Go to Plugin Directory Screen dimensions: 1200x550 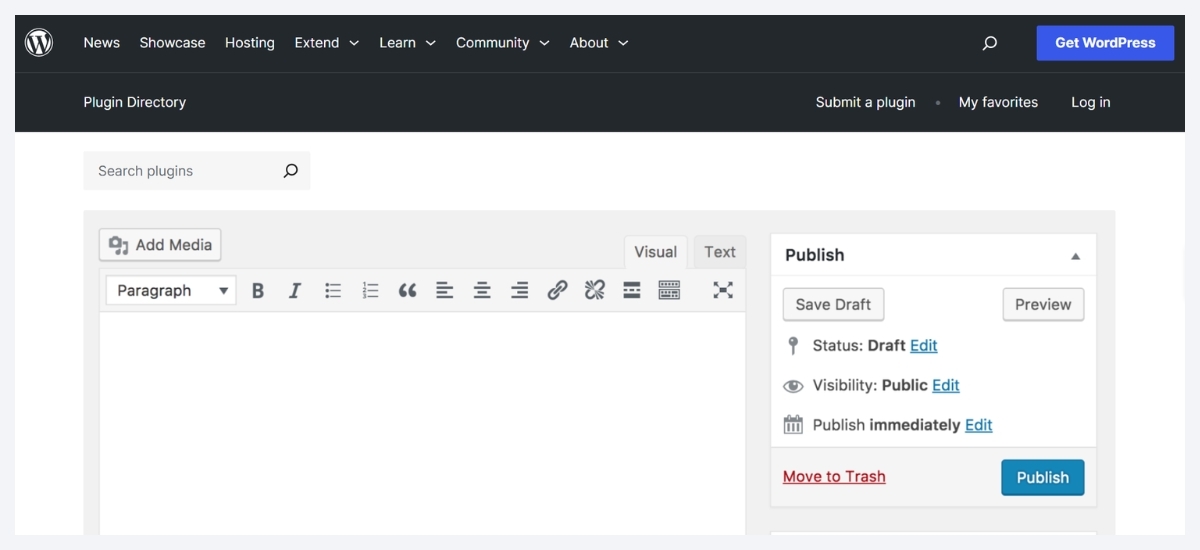tap(135, 102)
